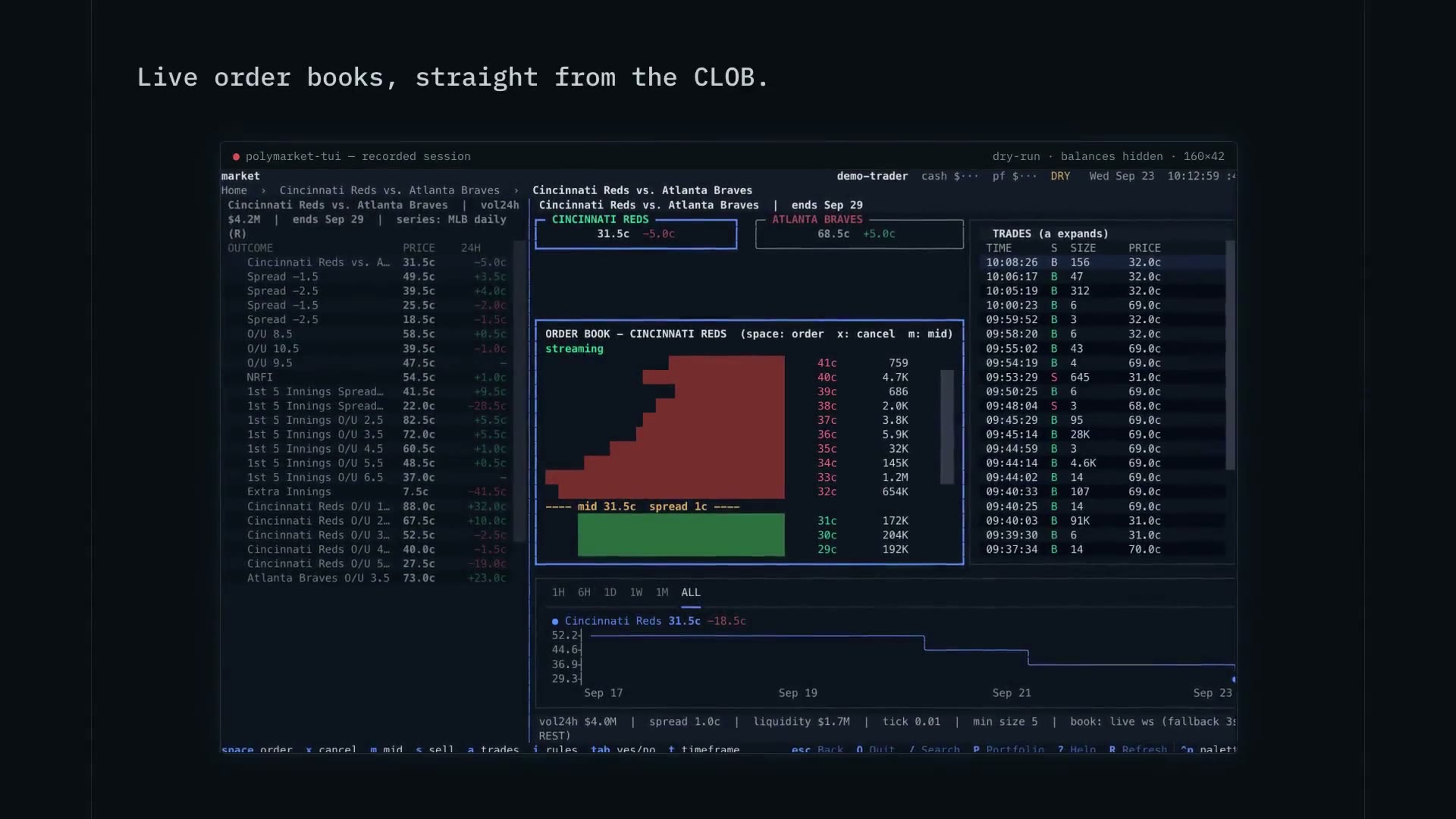Click the green bid depth bar
1456x819 pixels.
681,535
